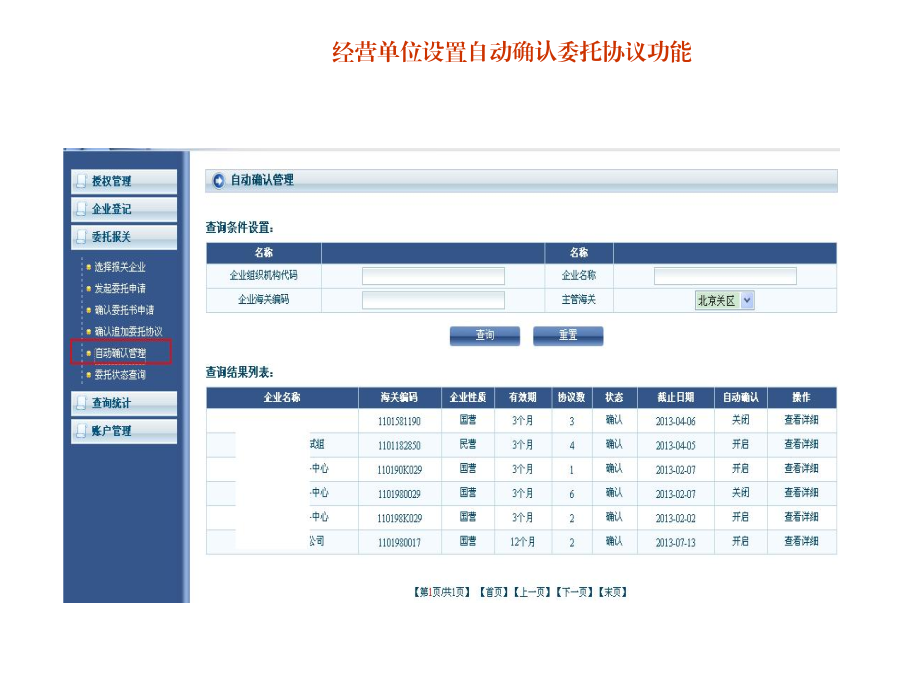Image resolution: width=900 pixels, height=675 pixels.
Task: Open the 企业登记 sidebar menu
Action: pyautogui.click(x=124, y=209)
